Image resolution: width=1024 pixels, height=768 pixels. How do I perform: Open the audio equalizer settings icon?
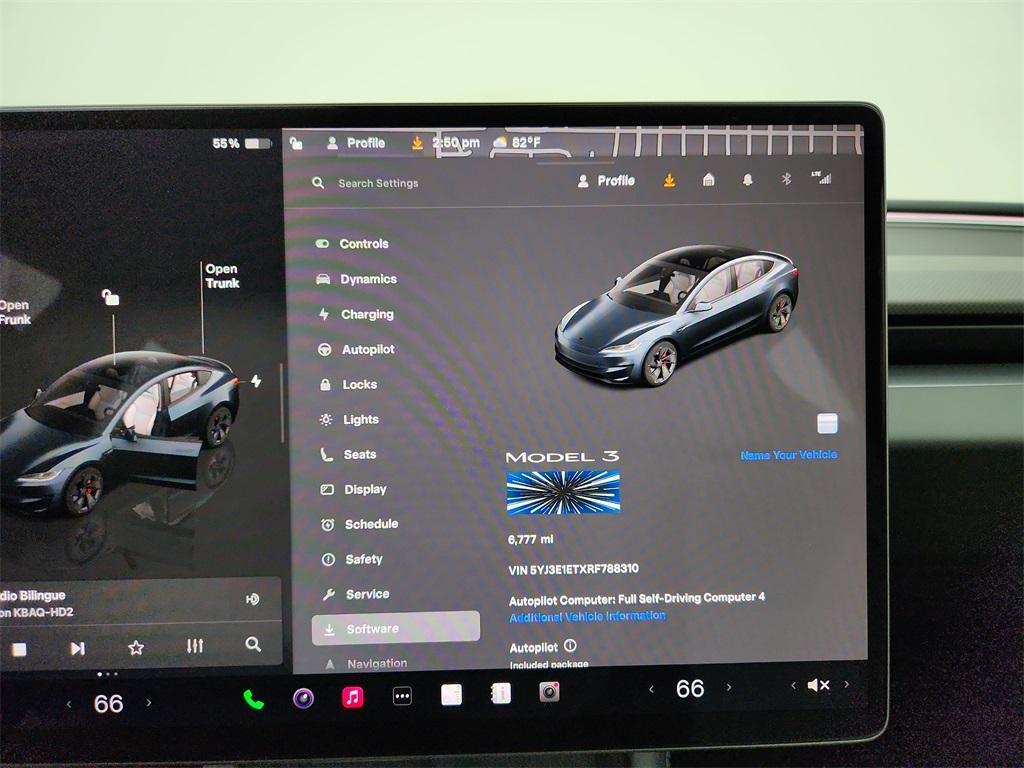click(x=195, y=646)
